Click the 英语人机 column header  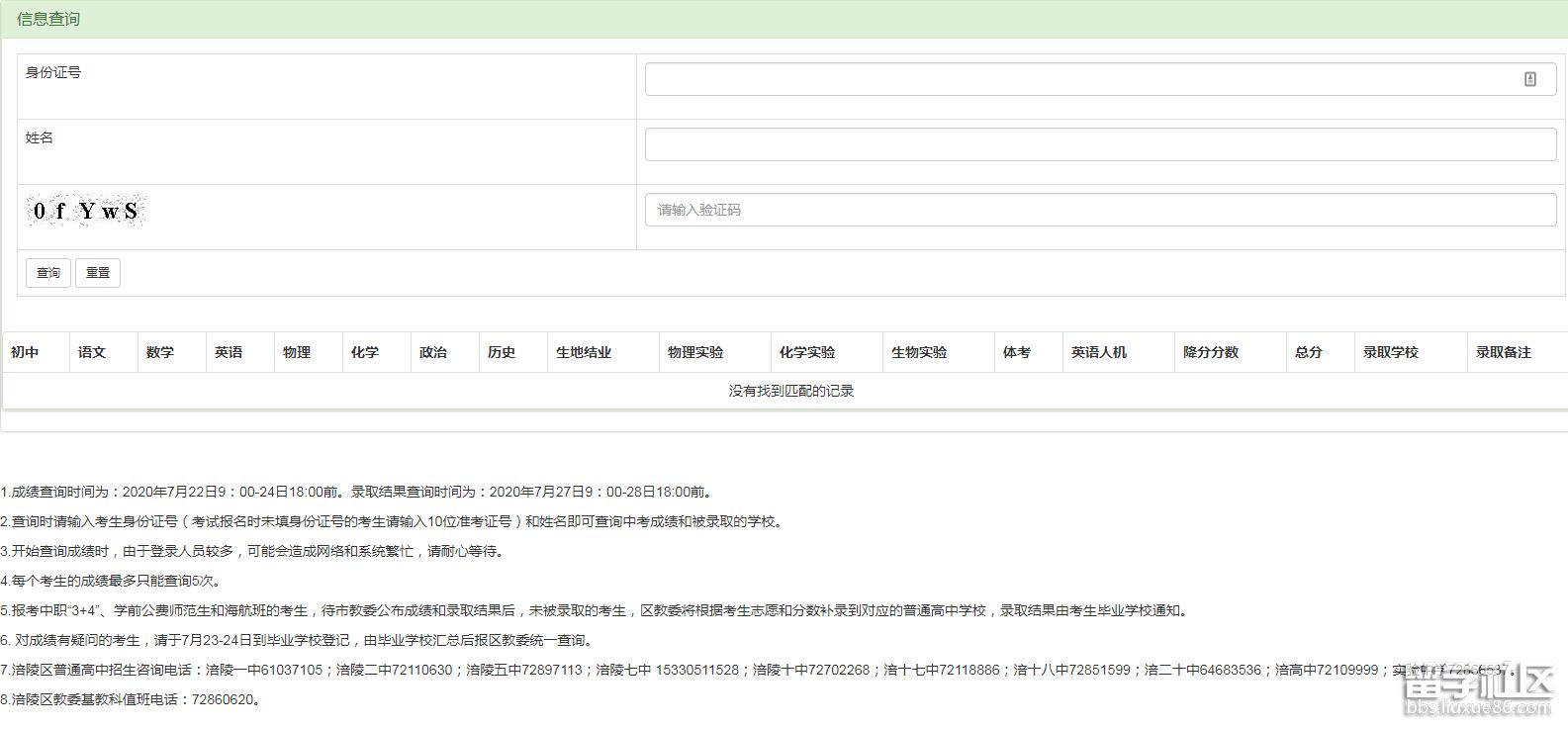click(x=1099, y=352)
